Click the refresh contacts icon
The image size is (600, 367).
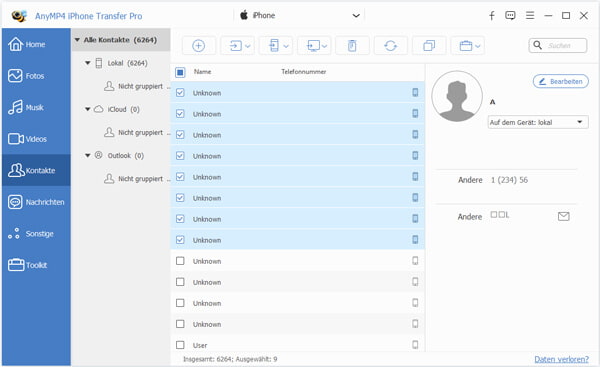point(390,46)
